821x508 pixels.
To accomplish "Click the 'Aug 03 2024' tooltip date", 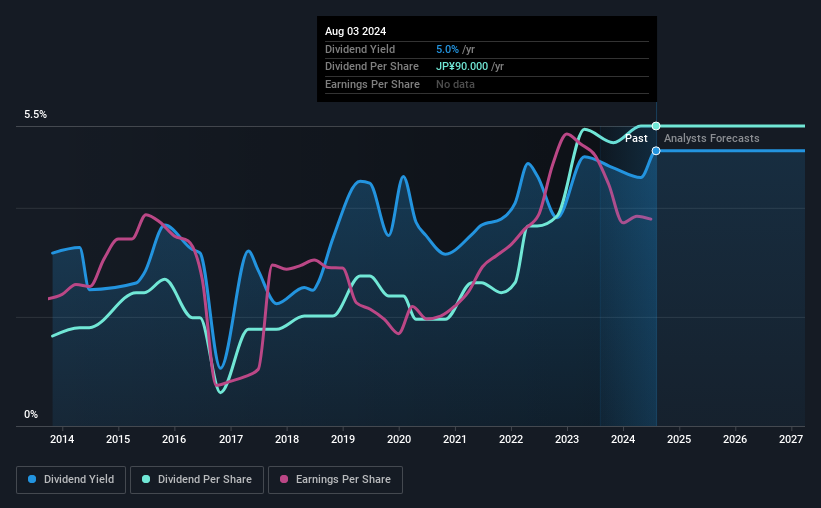I will click(356, 31).
